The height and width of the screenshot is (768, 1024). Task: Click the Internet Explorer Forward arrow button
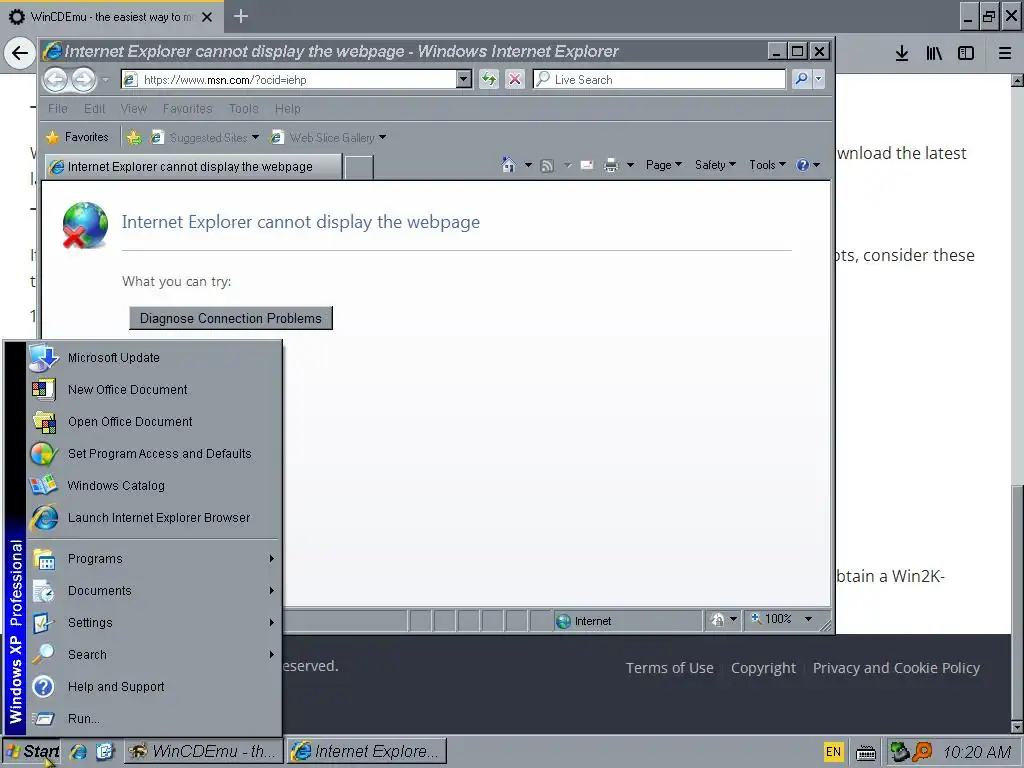[83, 80]
